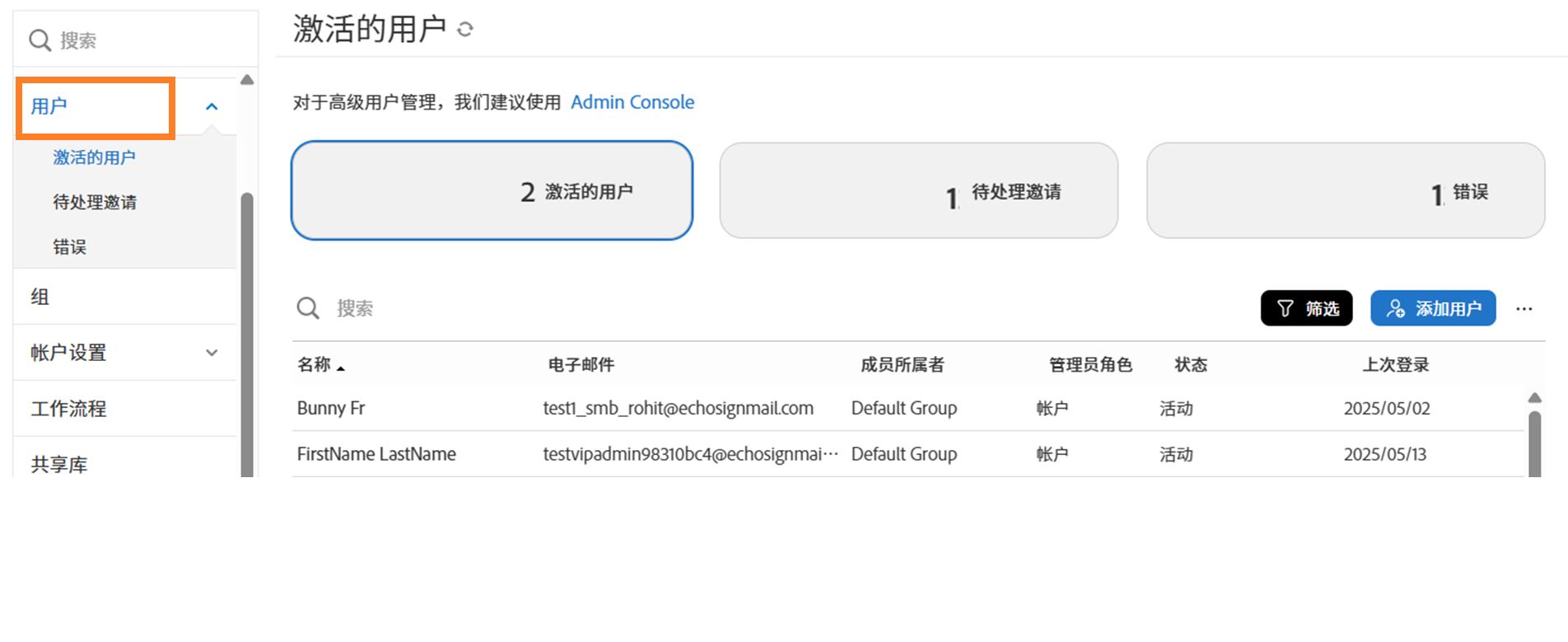Click 活动 status in Bunny Fr row
The image size is (1568, 642).
pos(1176,408)
